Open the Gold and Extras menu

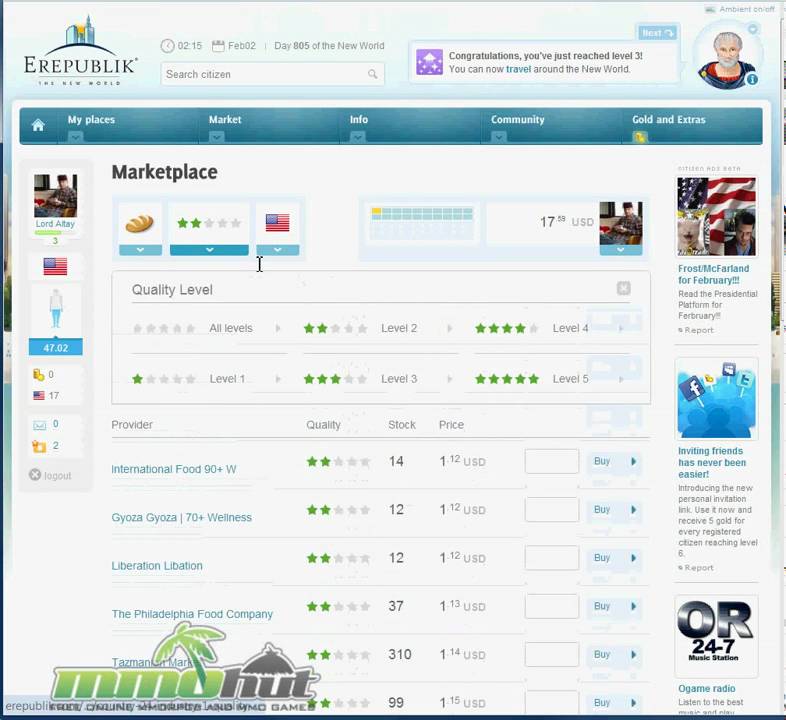[x=669, y=120]
